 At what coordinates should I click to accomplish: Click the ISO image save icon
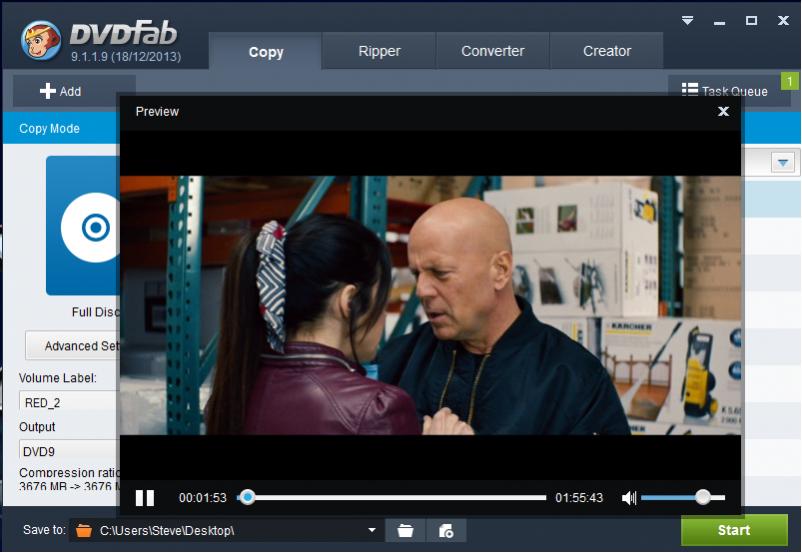446,530
